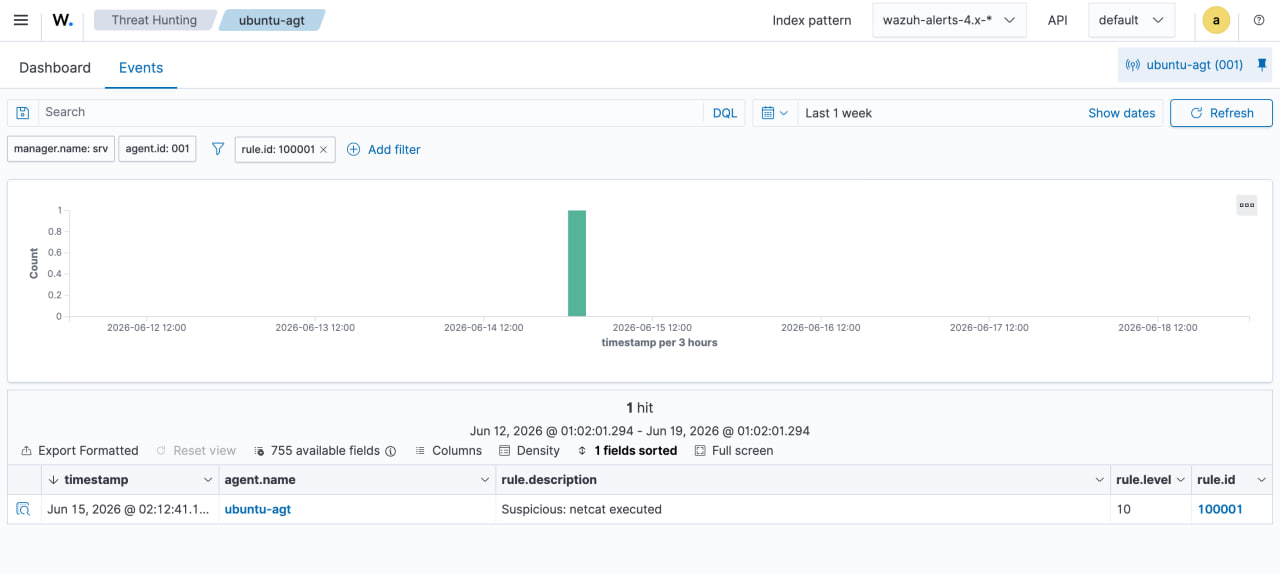Expand rule.level column options chevron
Image resolution: width=1280 pixels, height=574 pixels.
tap(1181, 480)
